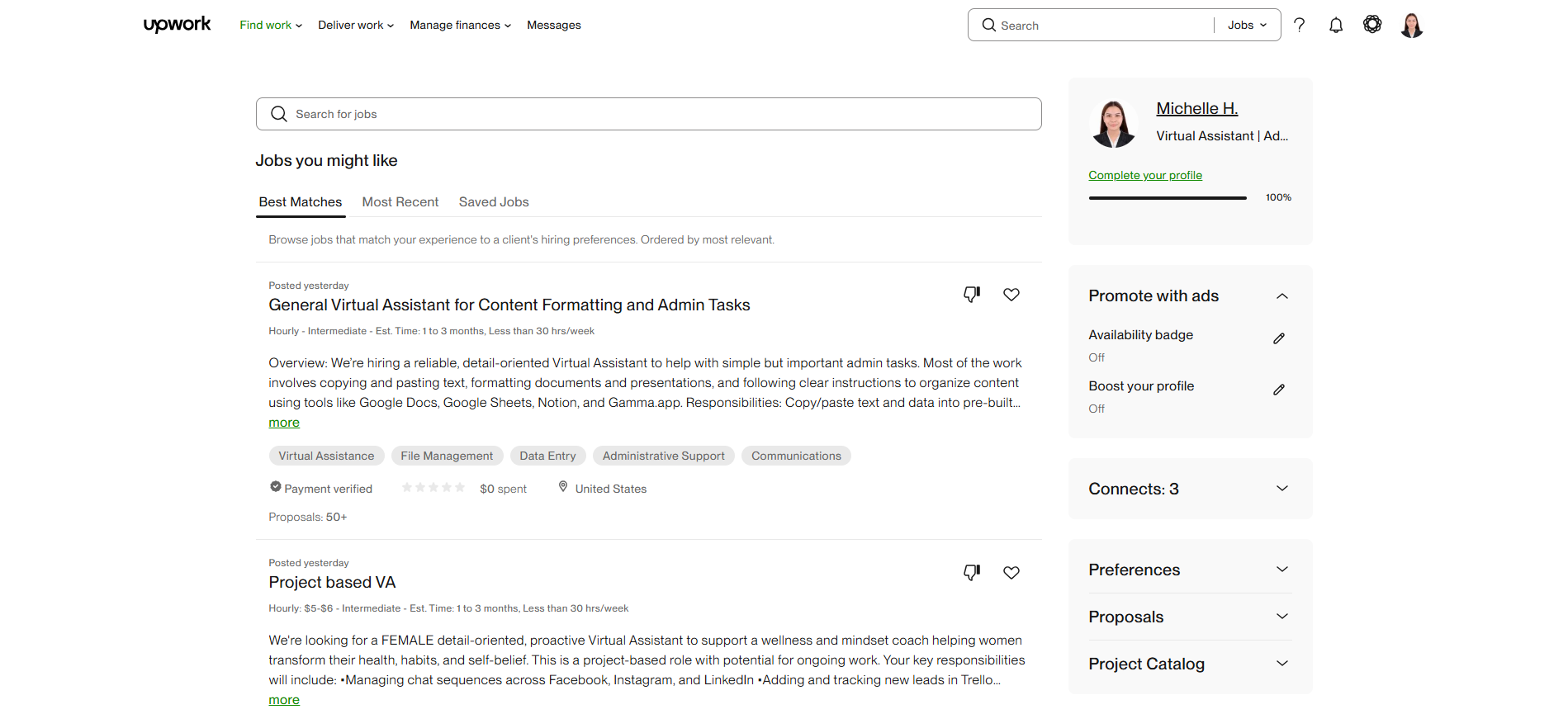Open the Saved Jobs tab
The height and width of the screenshot is (714, 1568).
494,202
